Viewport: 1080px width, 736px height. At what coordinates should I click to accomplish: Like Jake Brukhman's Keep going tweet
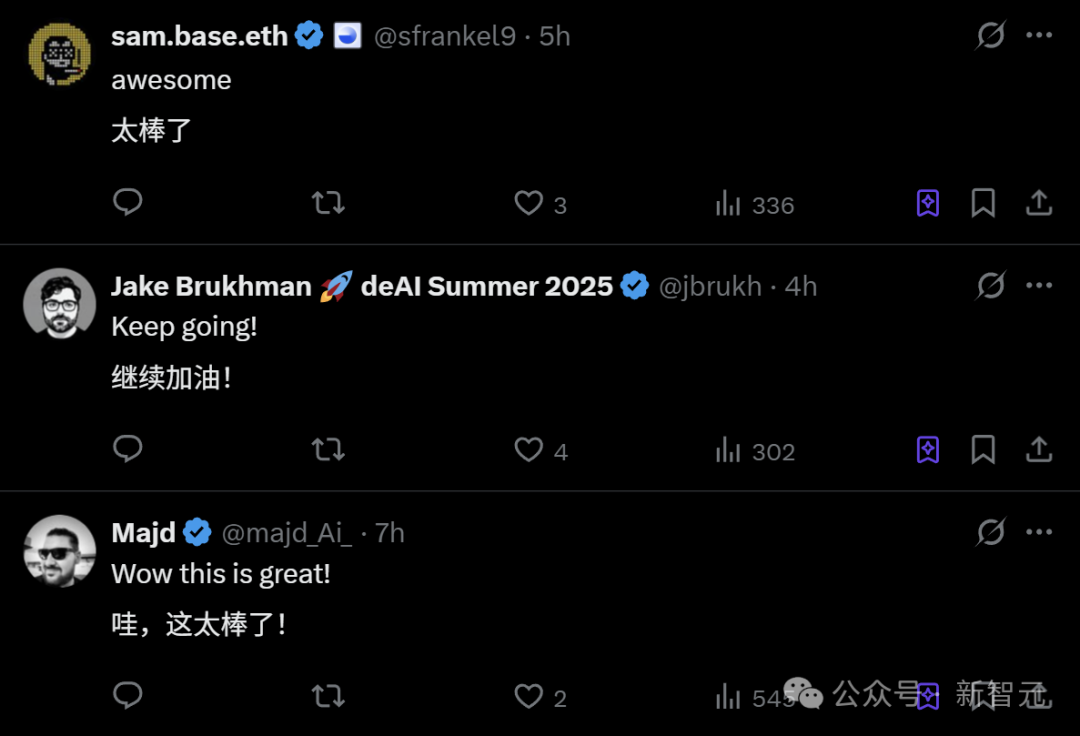pyautogui.click(x=541, y=450)
